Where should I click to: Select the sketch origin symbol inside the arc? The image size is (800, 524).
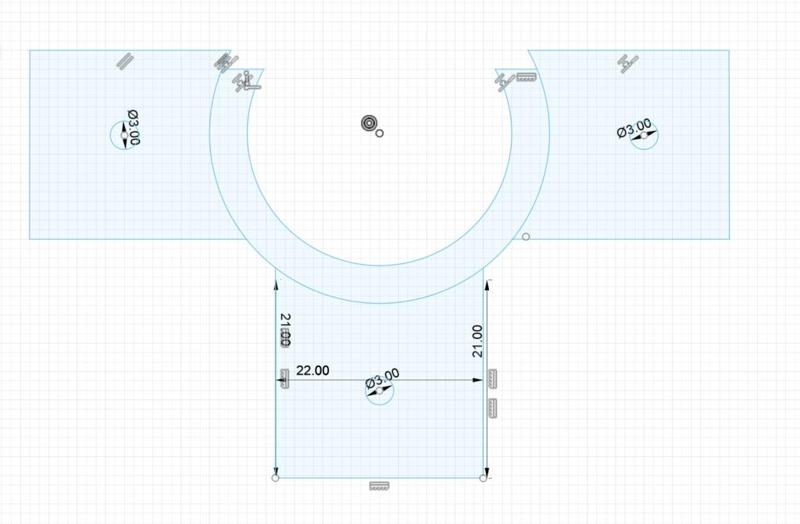tap(369, 123)
